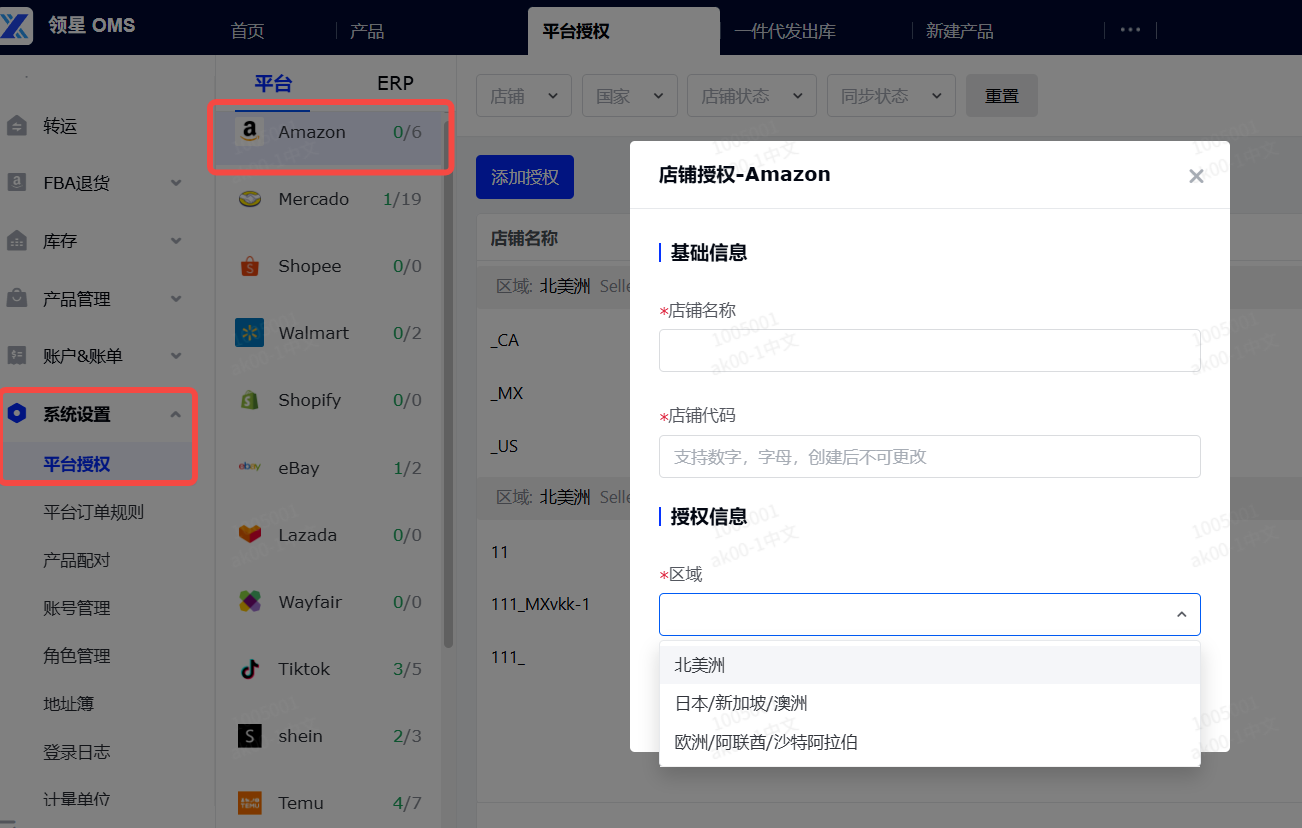Viewport: 1302px width, 828px height.
Task: Click the 产品管理 bag icon
Action: [x=17, y=299]
